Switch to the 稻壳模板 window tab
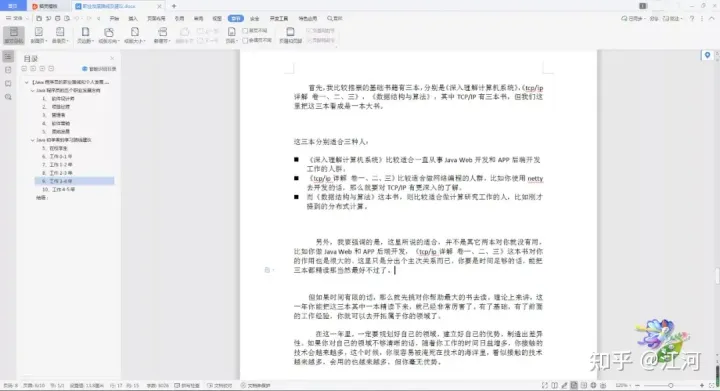 48,6
